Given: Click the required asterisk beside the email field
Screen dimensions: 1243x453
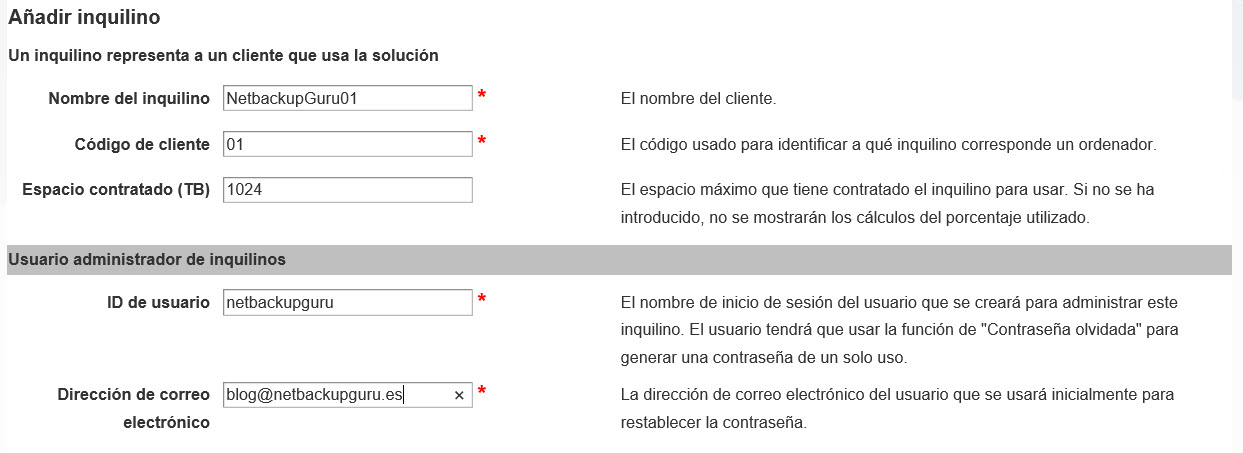Looking at the screenshot, I should tap(482, 392).
